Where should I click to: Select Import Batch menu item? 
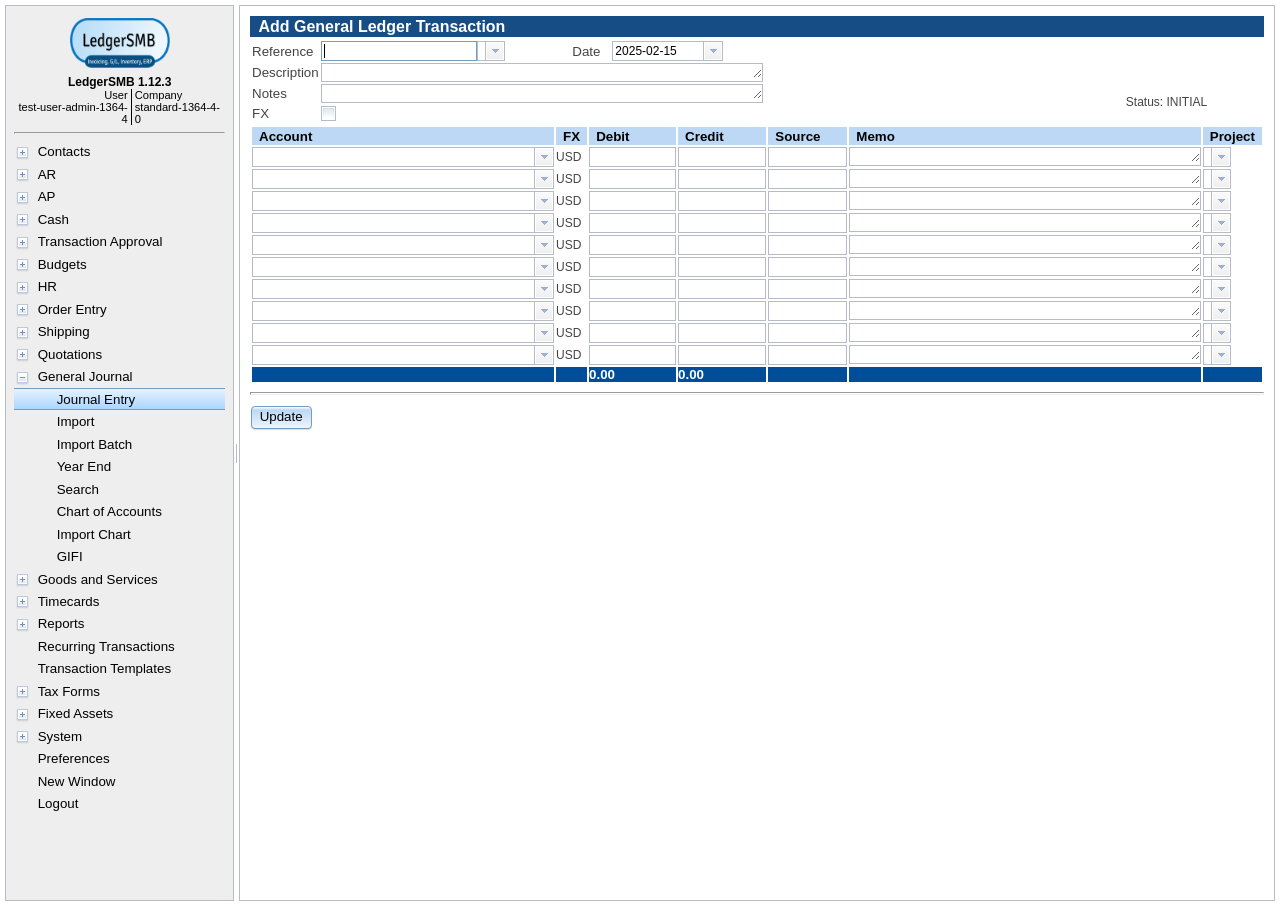(x=94, y=445)
